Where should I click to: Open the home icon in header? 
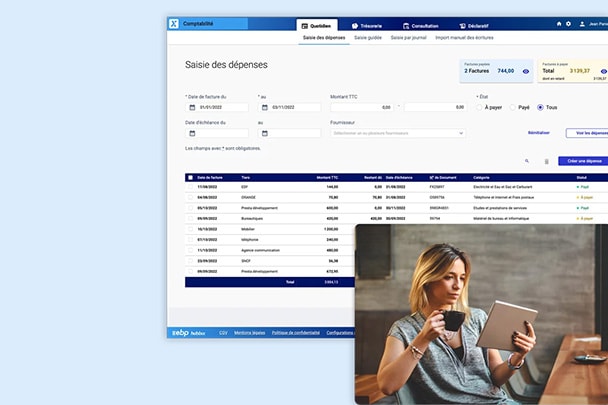(x=559, y=24)
